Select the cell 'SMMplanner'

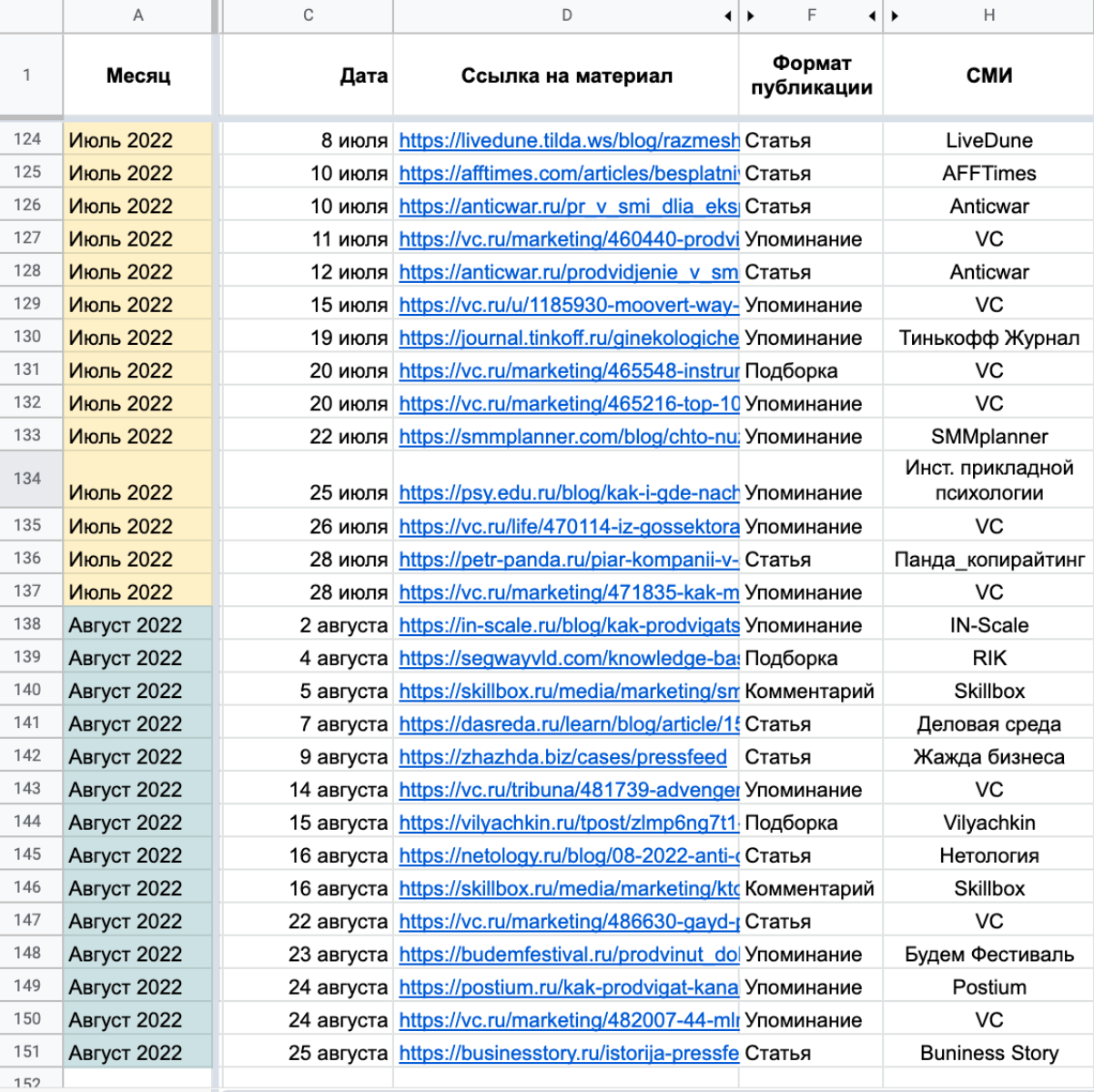[989, 437]
